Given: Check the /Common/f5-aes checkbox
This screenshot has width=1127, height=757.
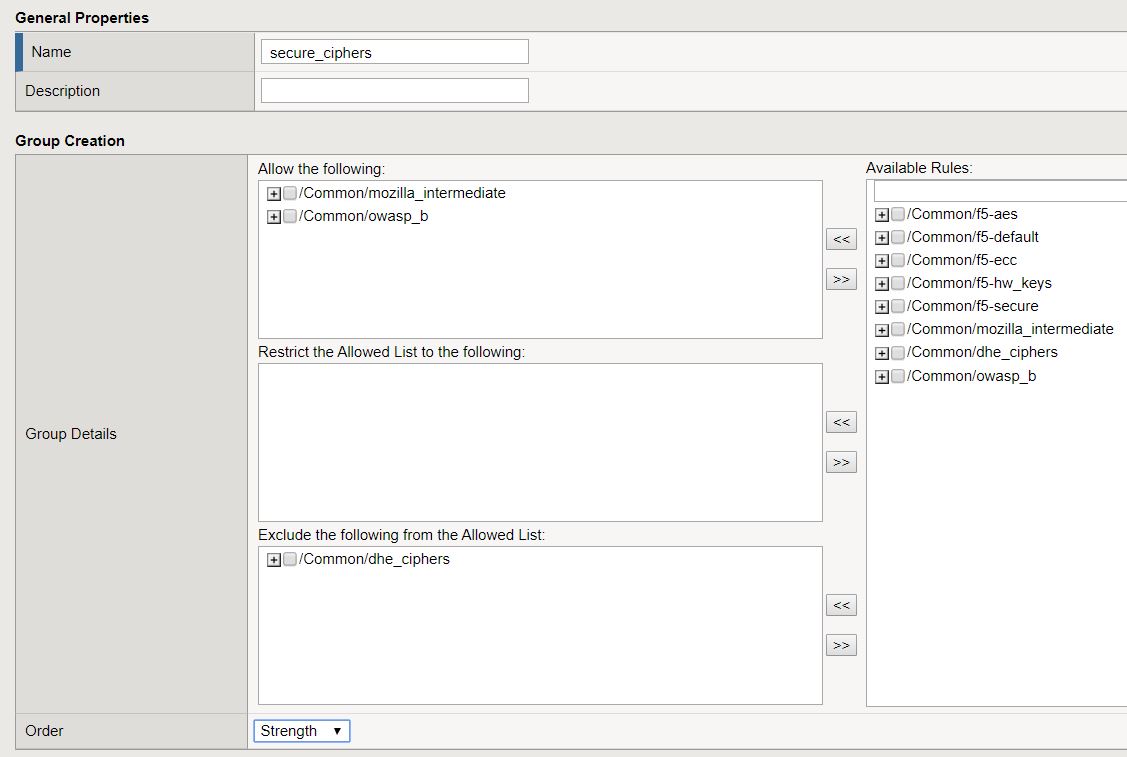Looking at the screenshot, I should coord(897,214).
